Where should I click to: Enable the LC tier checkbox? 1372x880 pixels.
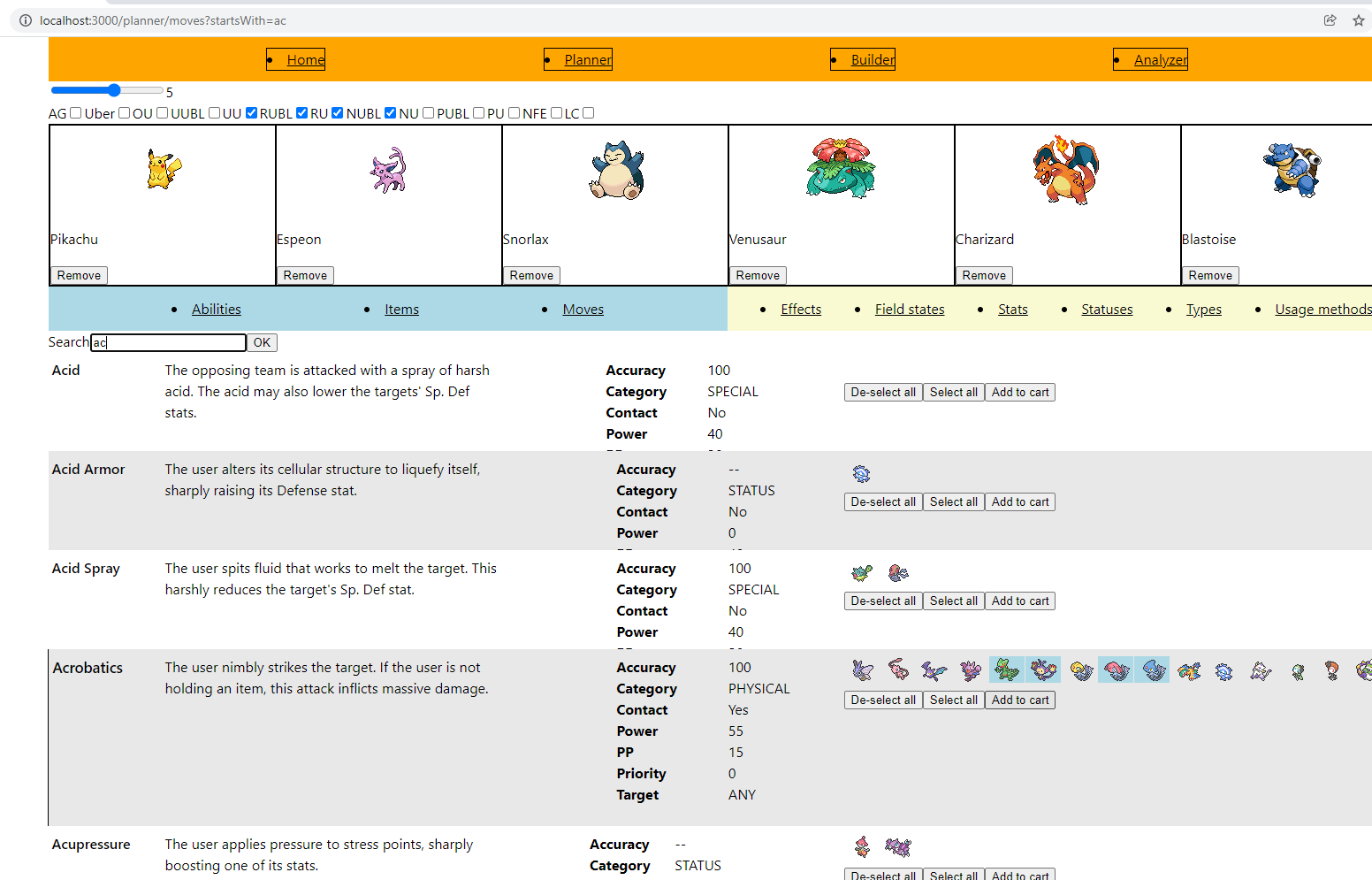click(x=589, y=112)
